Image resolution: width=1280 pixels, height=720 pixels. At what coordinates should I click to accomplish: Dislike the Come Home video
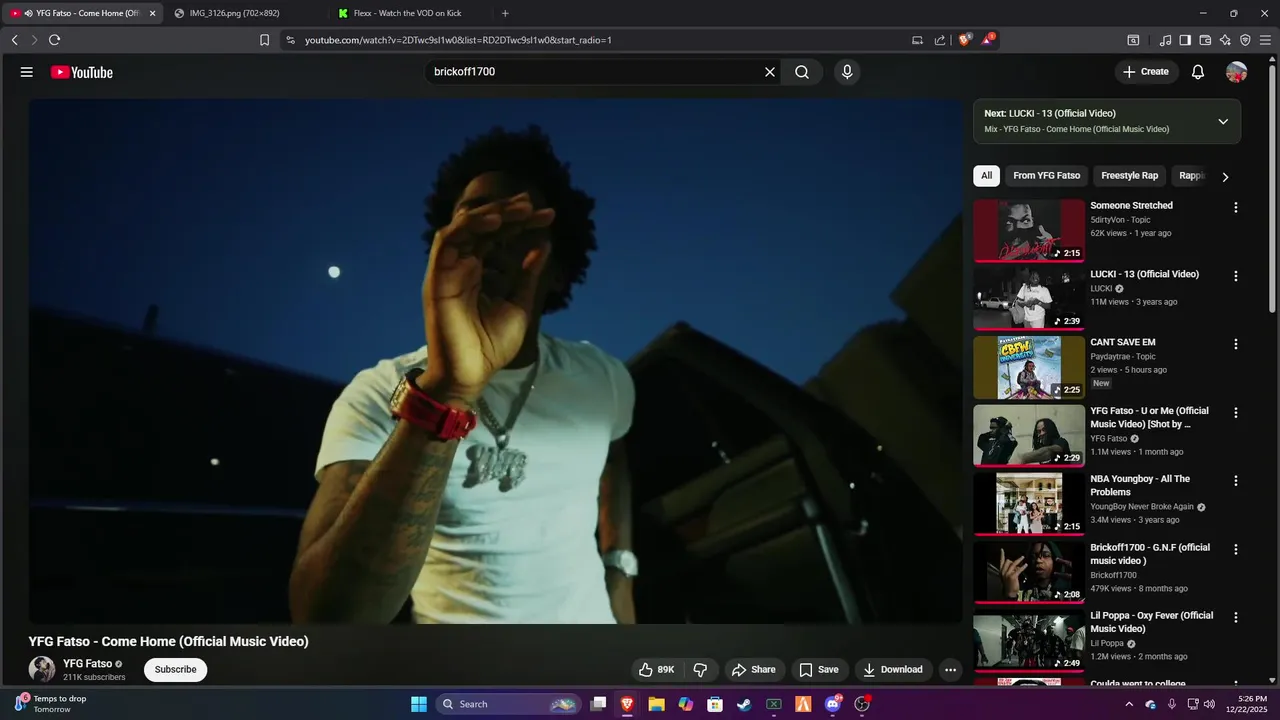point(701,670)
